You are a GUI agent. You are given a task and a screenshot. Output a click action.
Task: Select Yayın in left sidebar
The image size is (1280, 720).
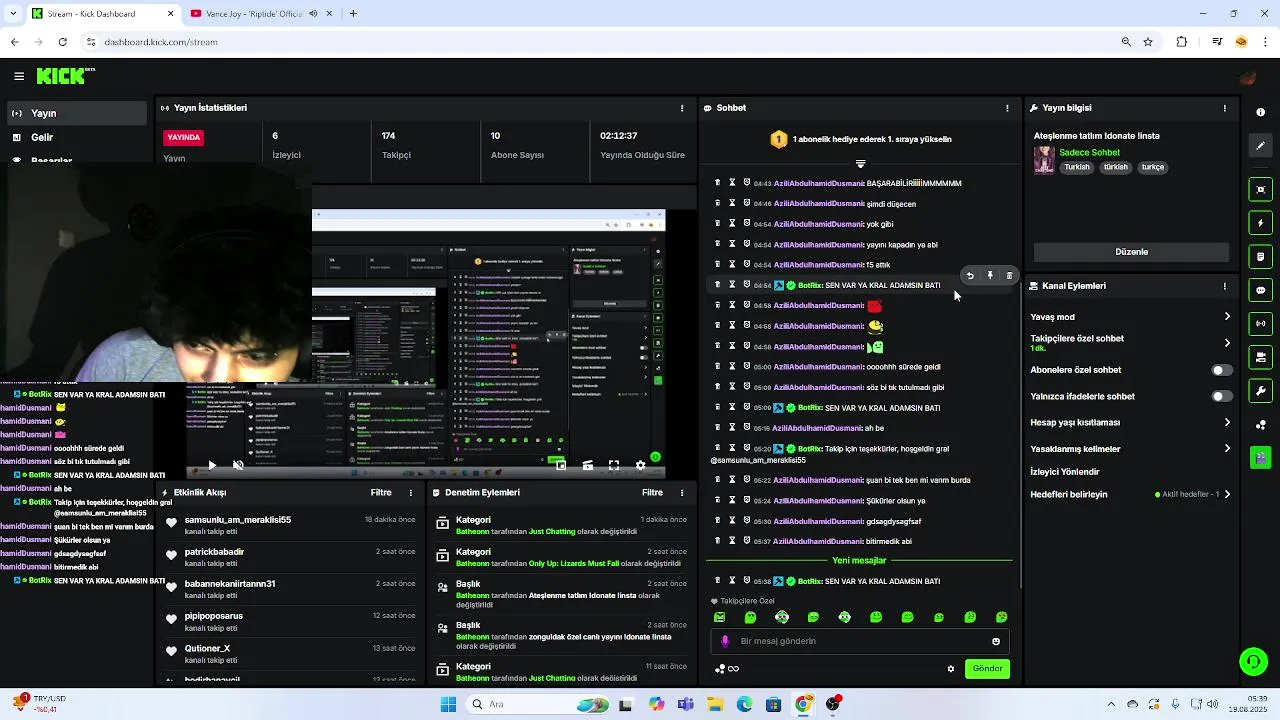77,113
